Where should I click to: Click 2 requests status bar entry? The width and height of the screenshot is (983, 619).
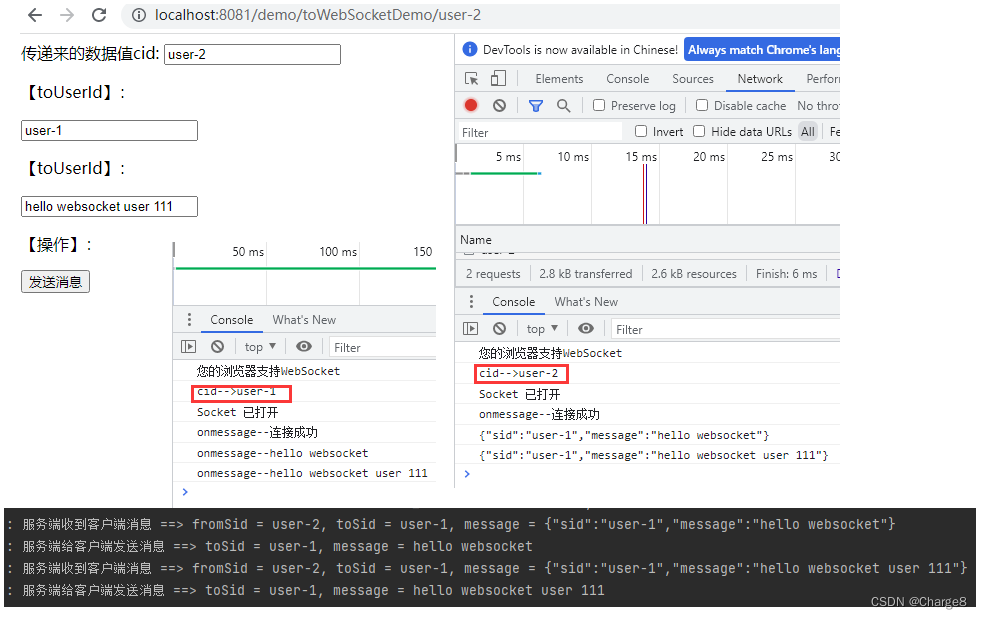[493, 273]
